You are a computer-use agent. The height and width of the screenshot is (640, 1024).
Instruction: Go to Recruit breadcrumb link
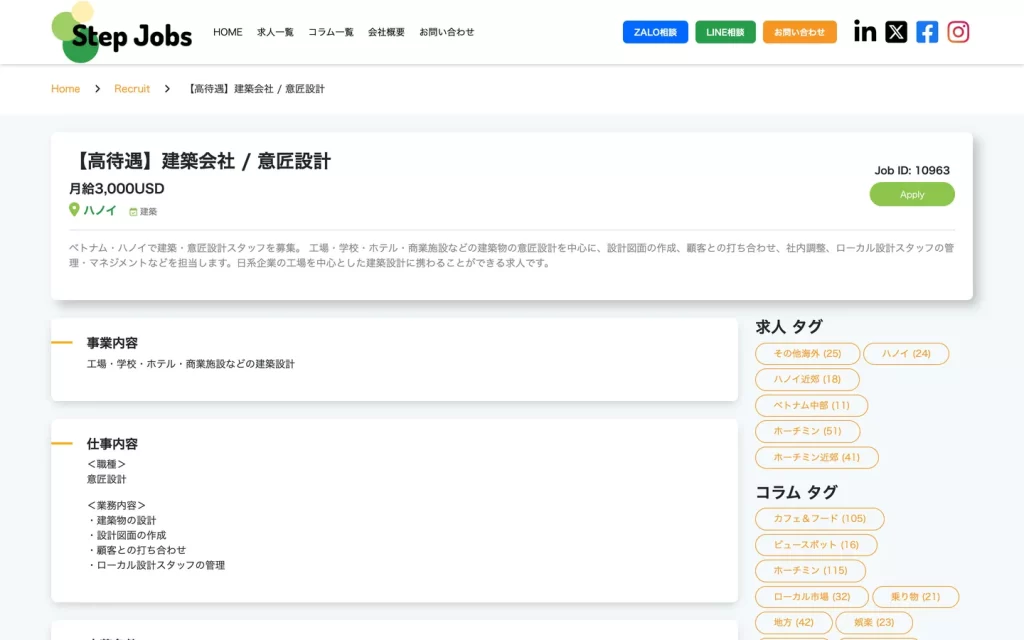pos(132,89)
